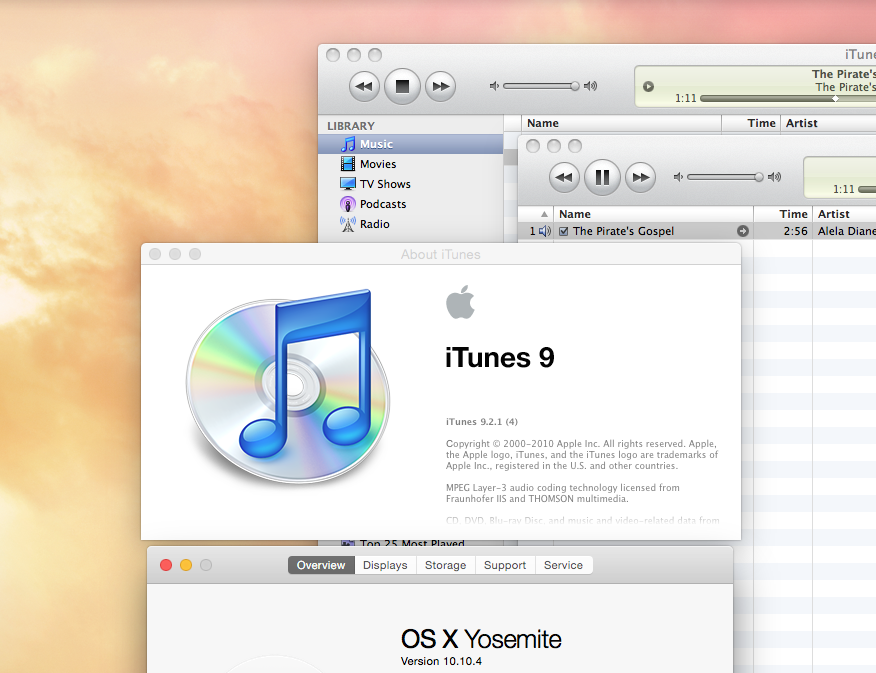Uncheck The Pirate's Gospel track checkbox
The height and width of the screenshot is (673, 876).
[564, 231]
